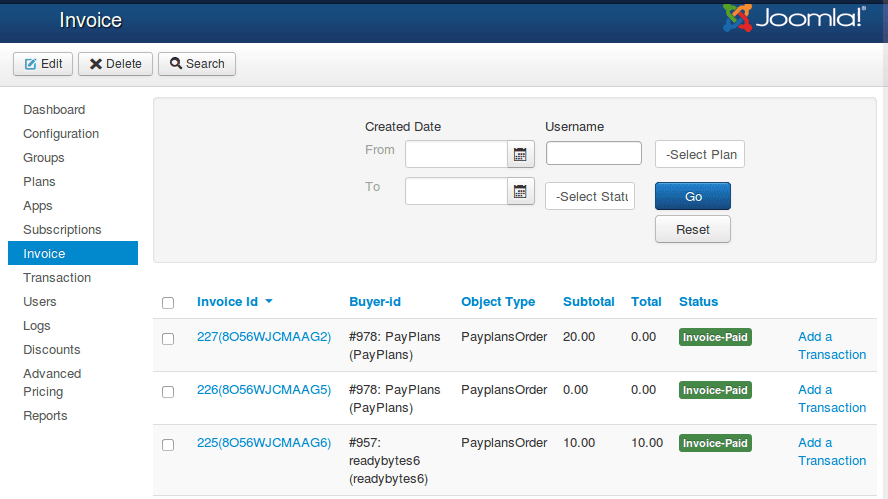Open the To date calendar picker

pos(520,191)
